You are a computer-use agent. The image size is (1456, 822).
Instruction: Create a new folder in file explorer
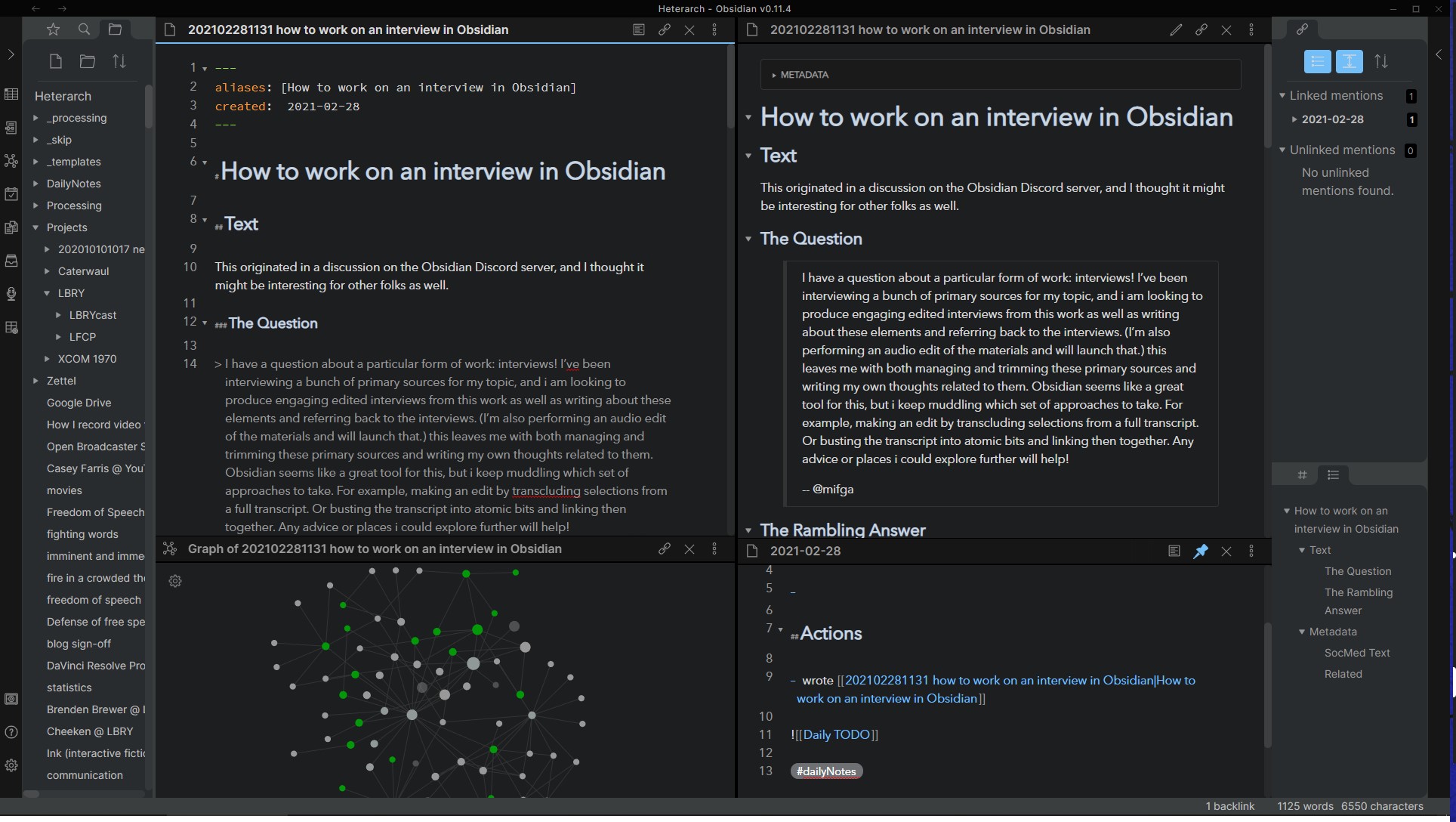pos(88,61)
